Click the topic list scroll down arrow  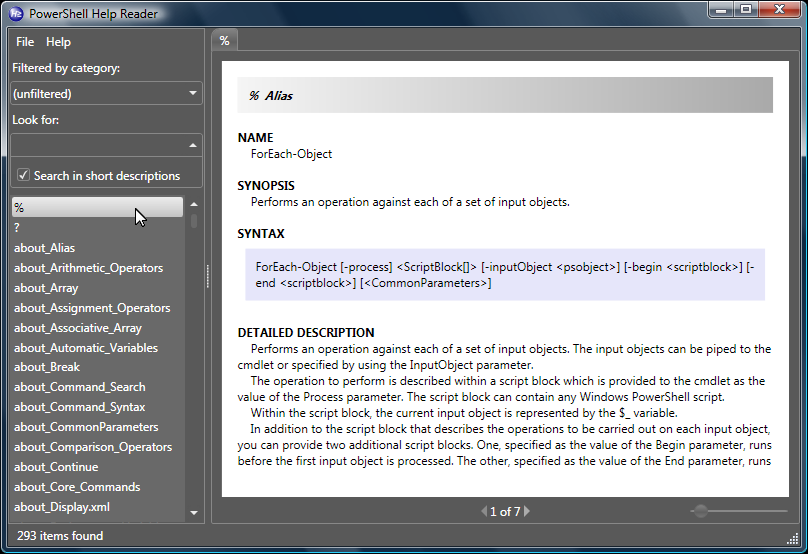pyautogui.click(x=194, y=513)
